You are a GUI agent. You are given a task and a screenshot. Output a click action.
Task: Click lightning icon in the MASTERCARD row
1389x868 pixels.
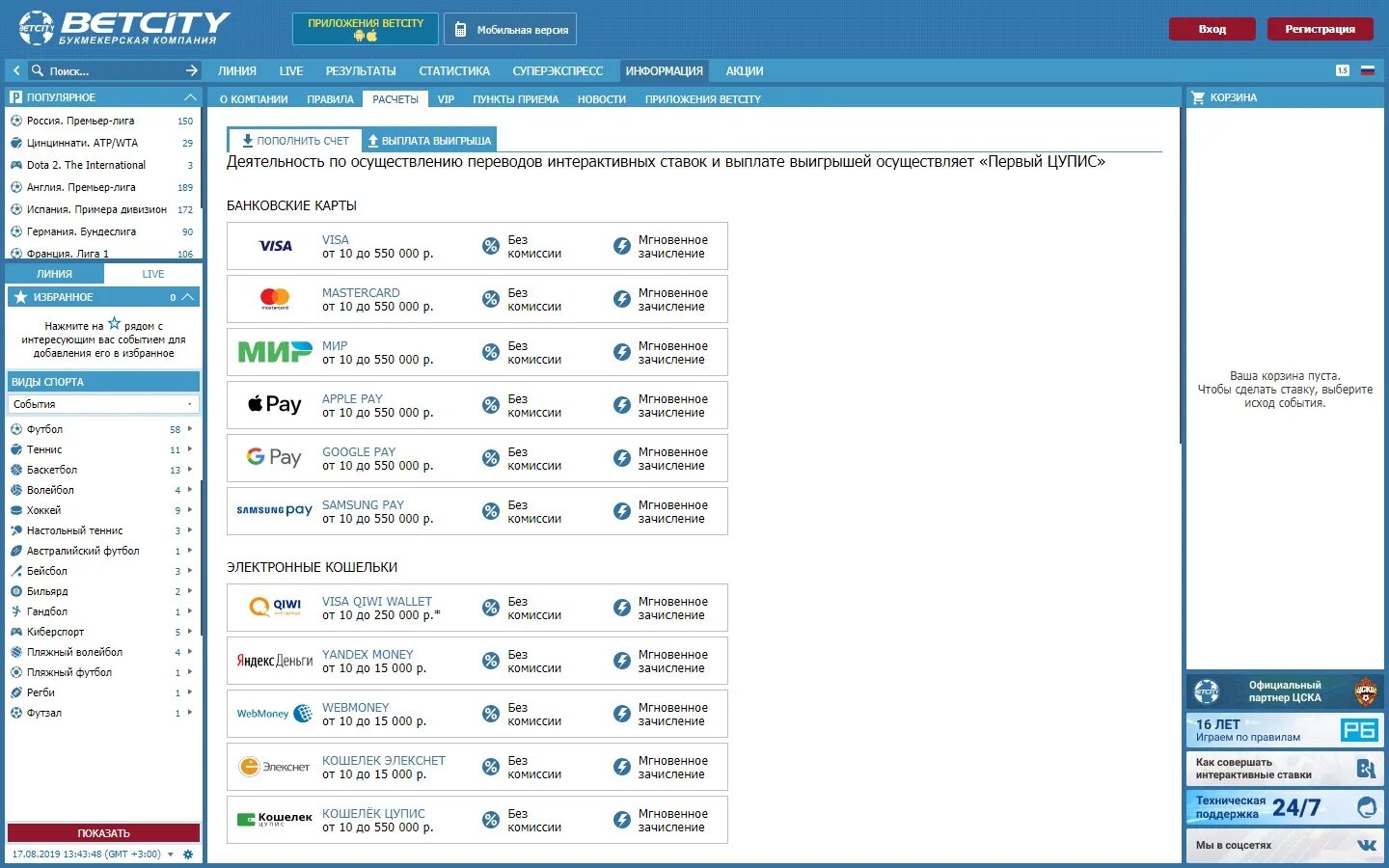pyautogui.click(x=622, y=299)
